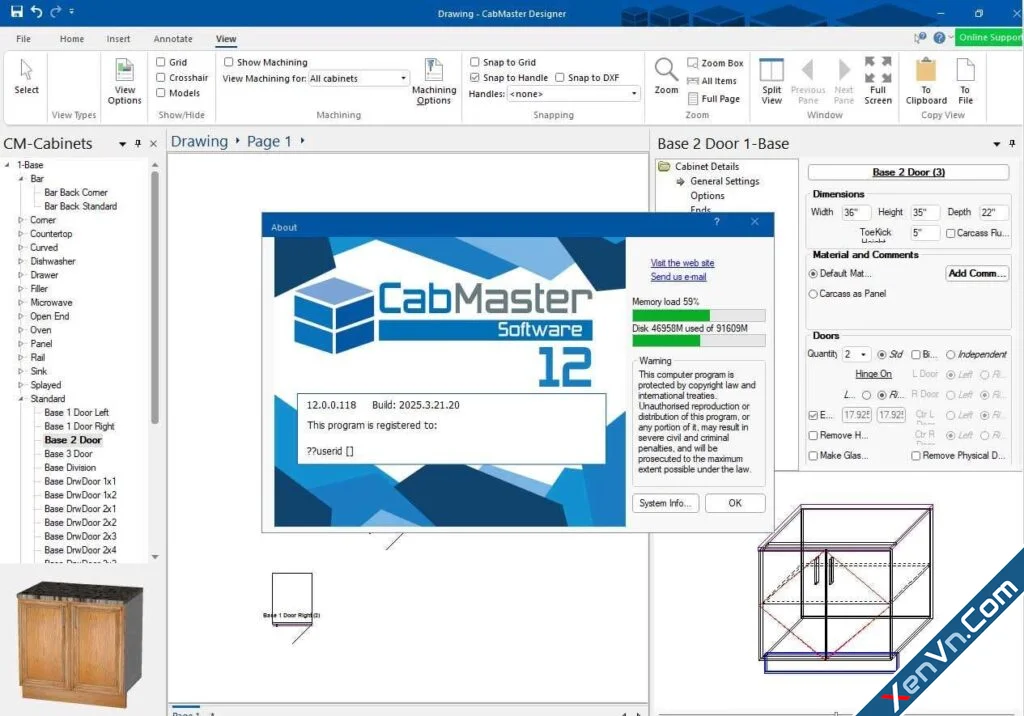Viewport: 1024px width, 716px height.
Task: Select Base 3 Door tree item
Action: pyautogui.click(x=68, y=453)
